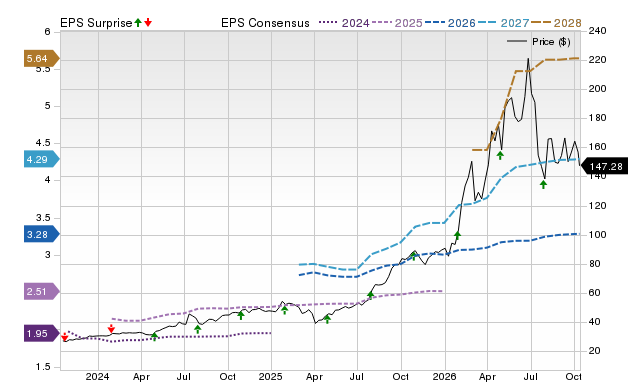The image size is (640, 382).
Task: Click the EPS Surprise heading
Action: (96, 23)
